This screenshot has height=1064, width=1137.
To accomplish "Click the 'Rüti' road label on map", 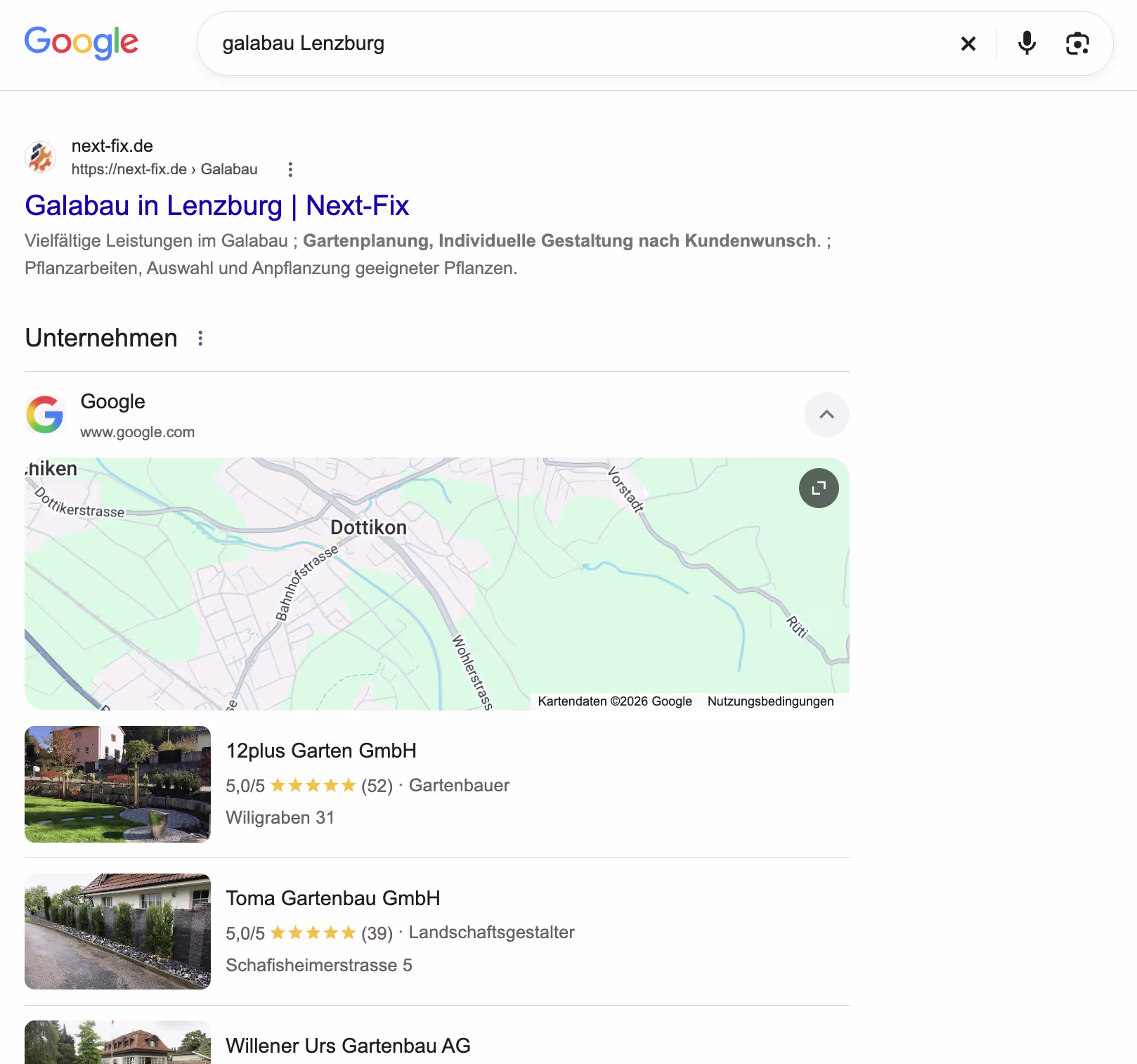I will tap(797, 626).
